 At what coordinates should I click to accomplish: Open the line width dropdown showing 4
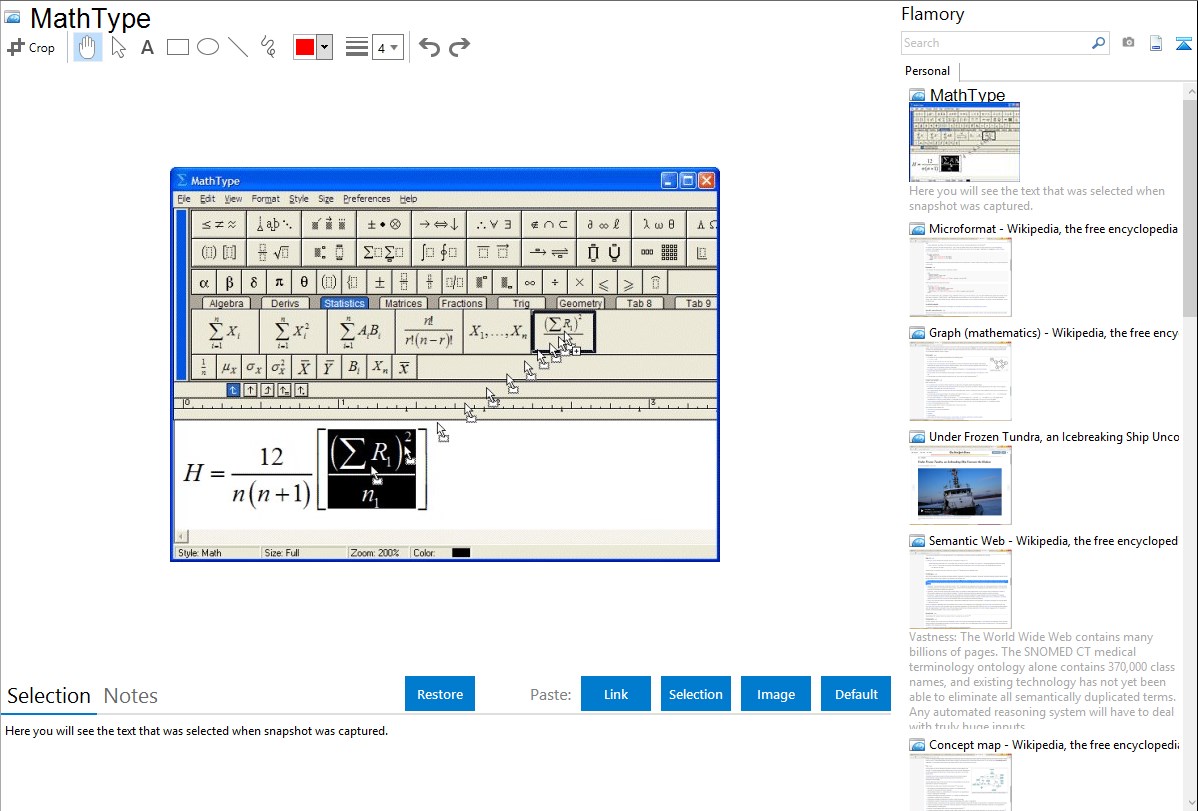387,47
